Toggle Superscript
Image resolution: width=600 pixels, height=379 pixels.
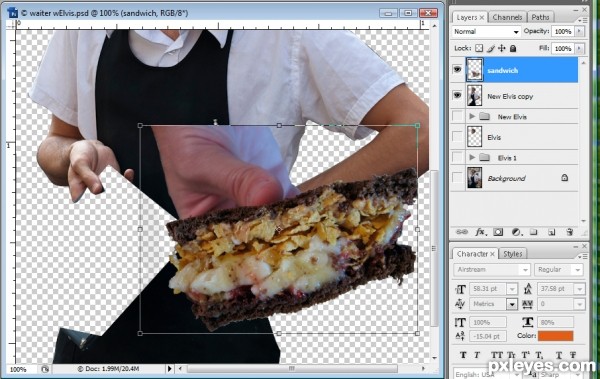click(x=526, y=355)
